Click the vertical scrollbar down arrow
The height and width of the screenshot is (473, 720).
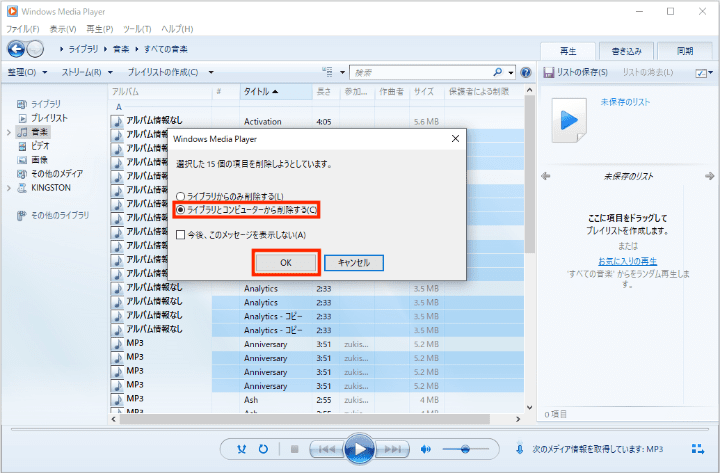coord(529,407)
